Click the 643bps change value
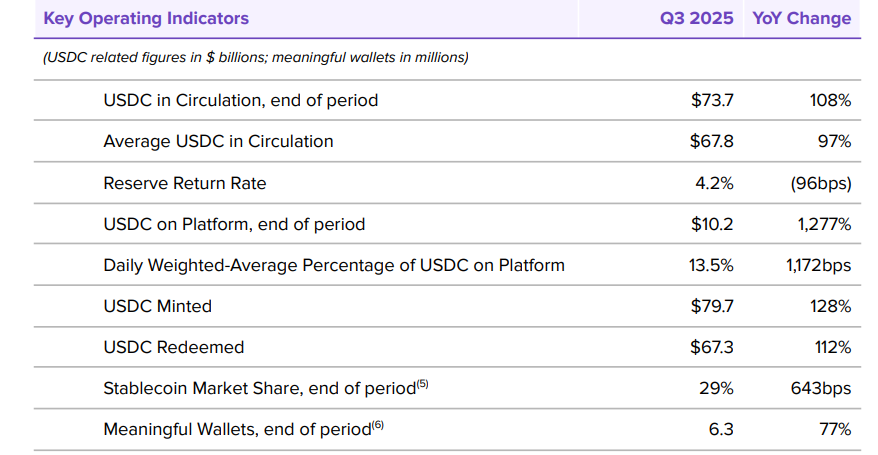The width and height of the screenshot is (878, 455). pyautogui.click(x=822, y=388)
